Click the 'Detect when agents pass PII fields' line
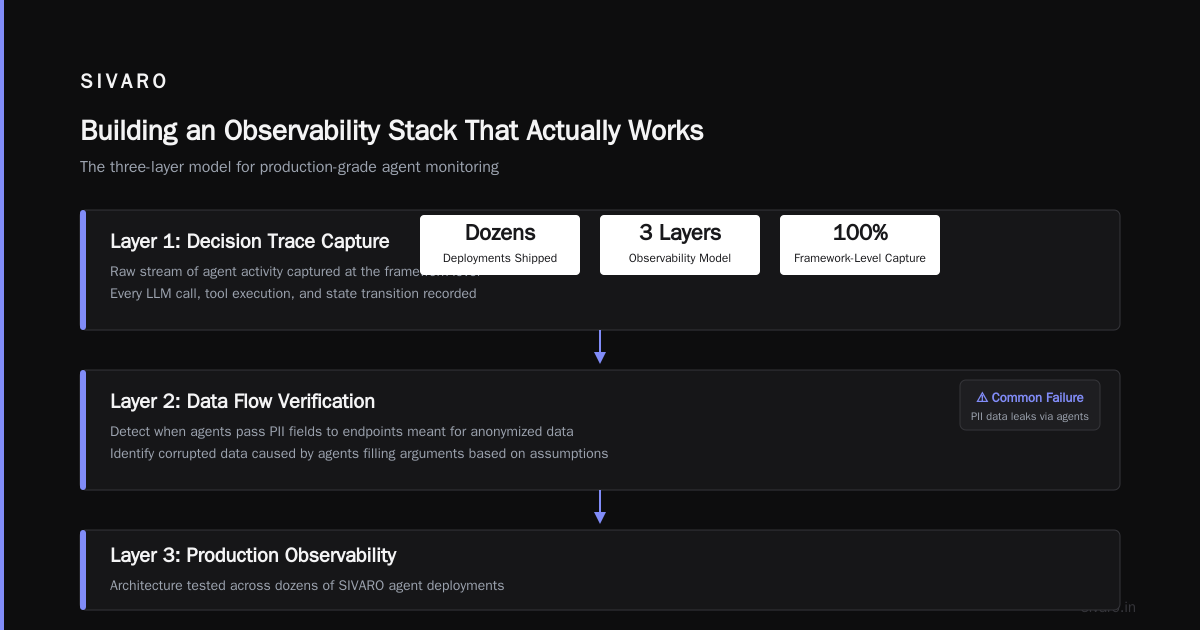The width and height of the screenshot is (1200, 630). click(x=342, y=431)
